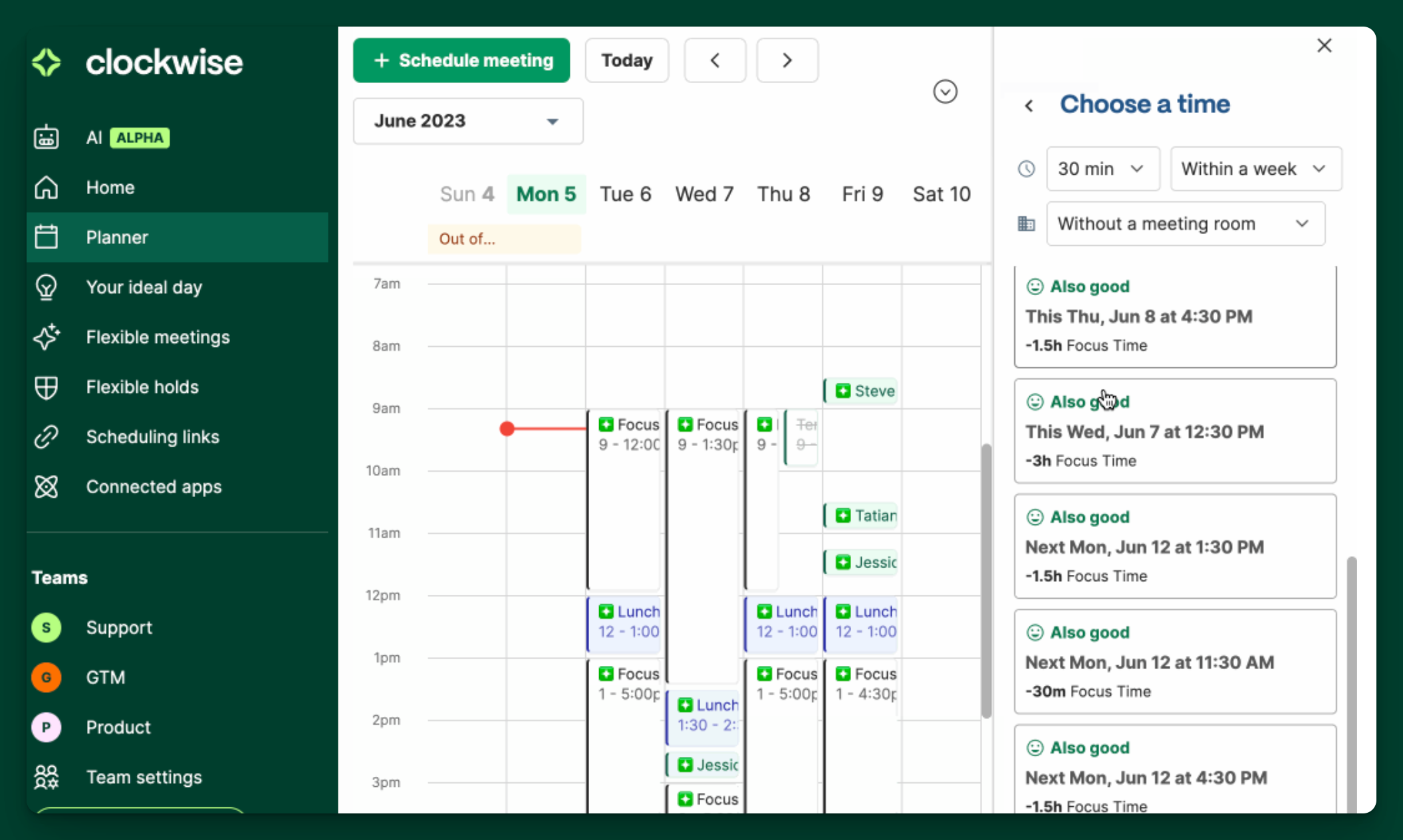Click the circled chevron above calendar
This screenshot has width=1403, height=840.
point(945,92)
